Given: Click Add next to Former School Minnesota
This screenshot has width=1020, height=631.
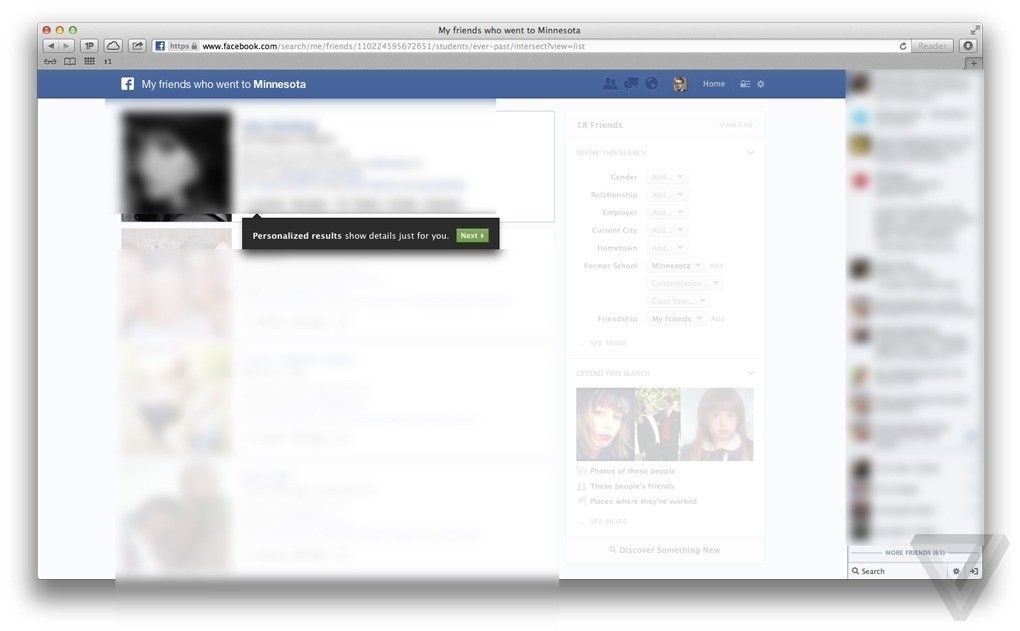Looking at the screenshot, I should [716, 265].
